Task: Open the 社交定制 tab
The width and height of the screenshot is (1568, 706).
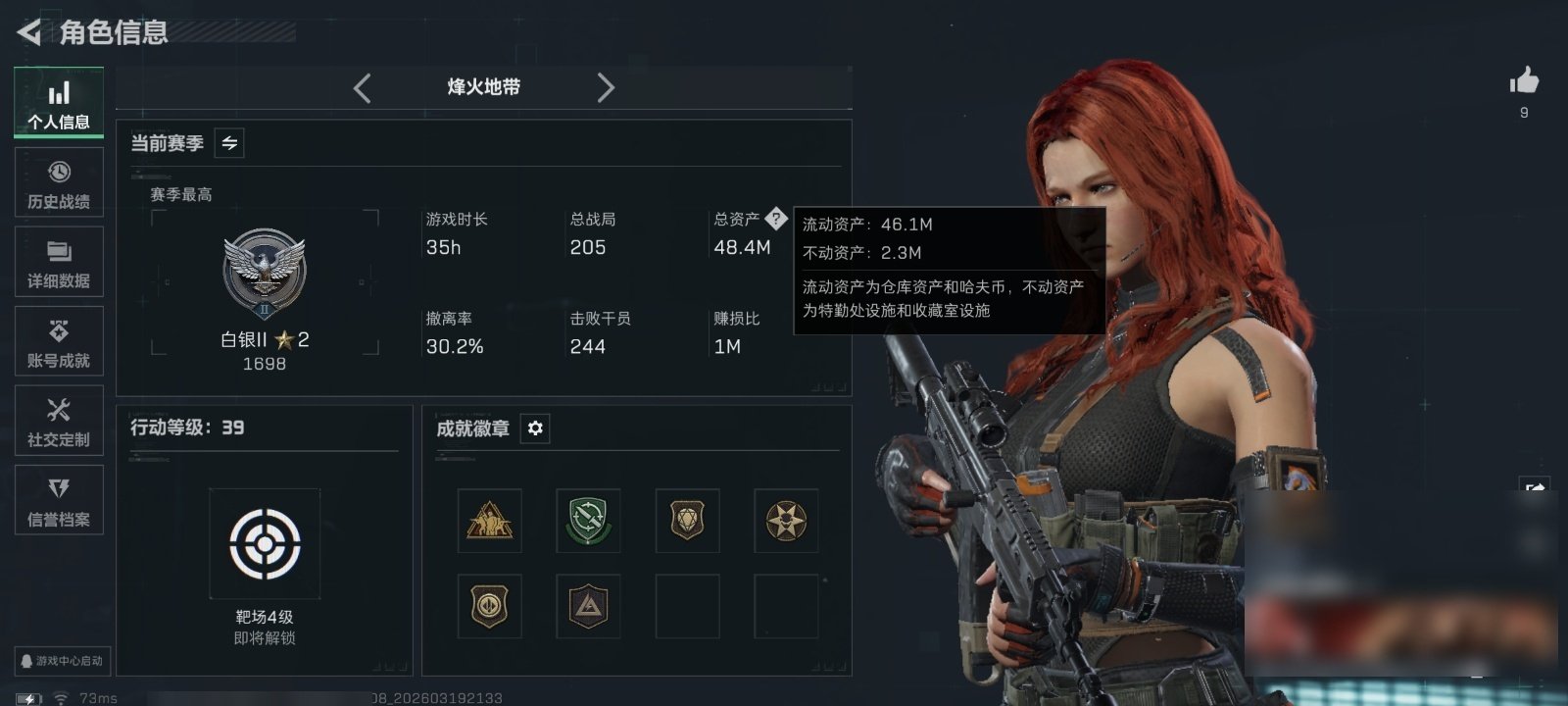Action: 59,422
